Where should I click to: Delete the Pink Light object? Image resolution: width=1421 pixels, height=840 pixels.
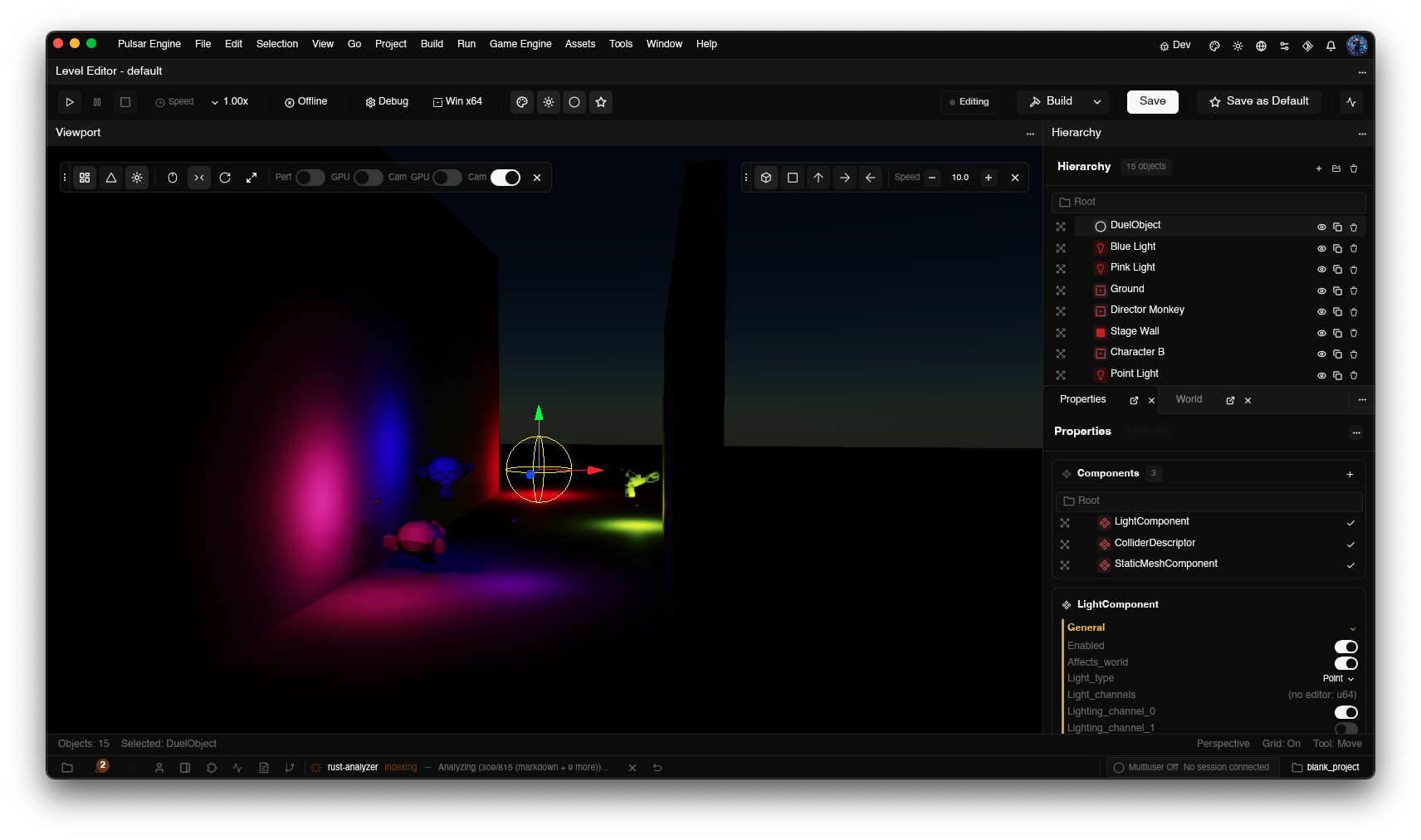click(x=1354, y=270)
